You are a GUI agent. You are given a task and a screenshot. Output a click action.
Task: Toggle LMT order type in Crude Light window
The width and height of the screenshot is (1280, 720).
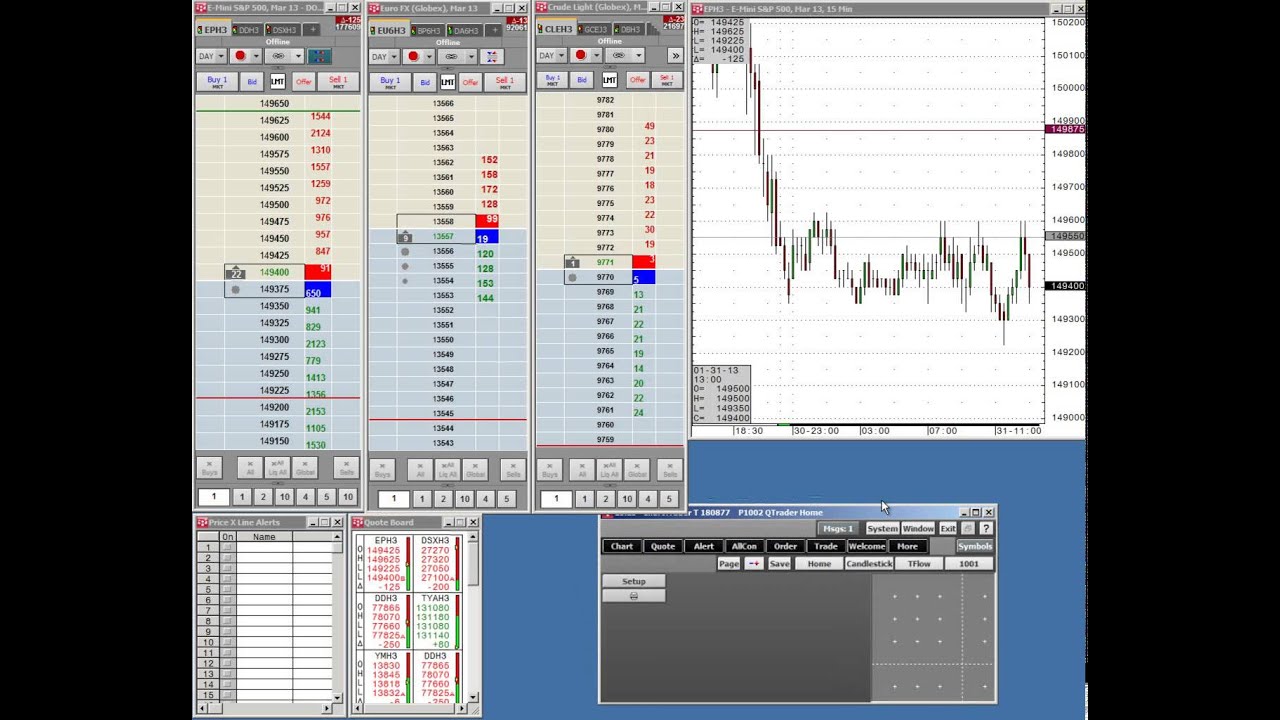[609, 80]
